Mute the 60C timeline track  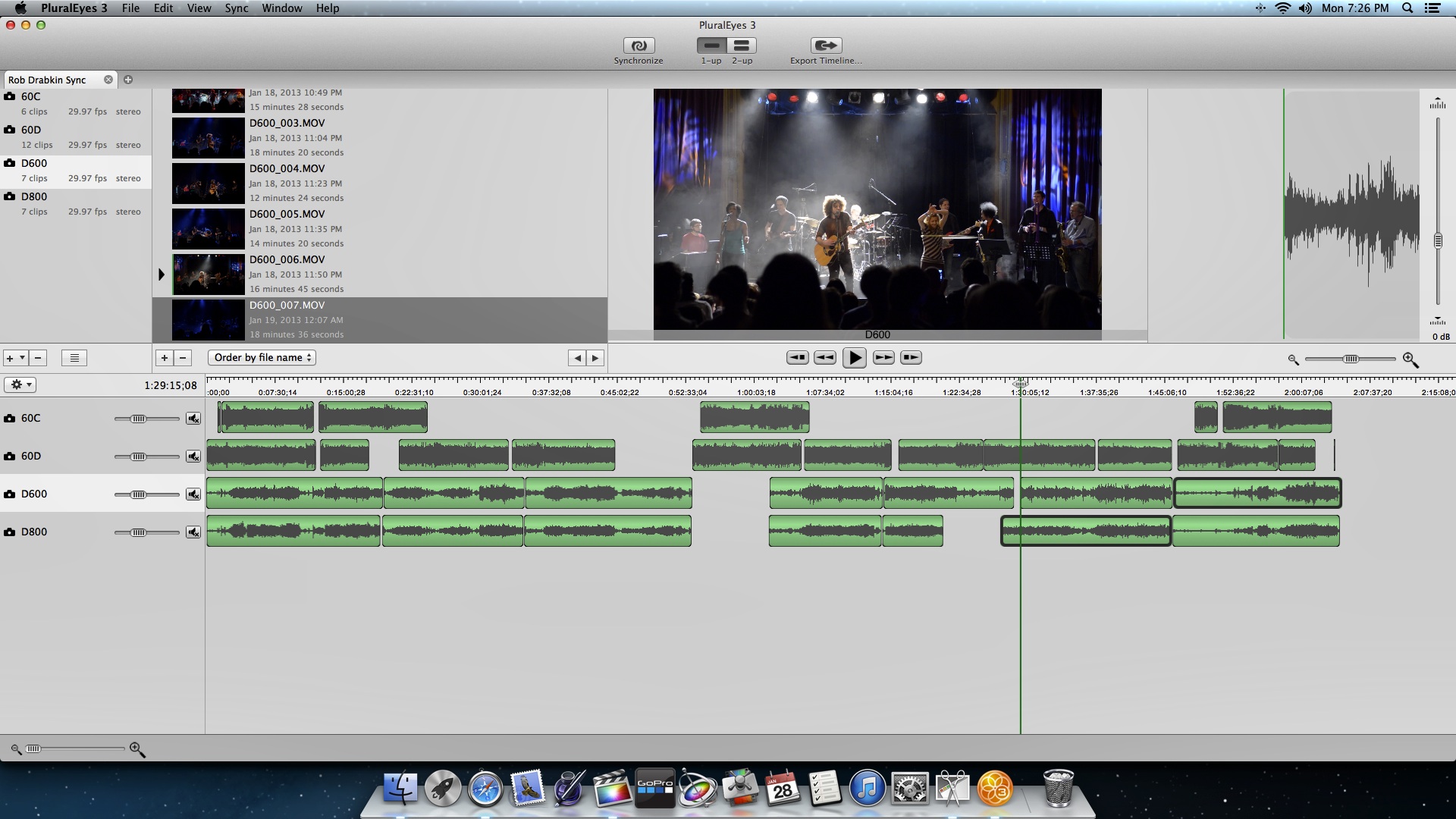[193, 419]
